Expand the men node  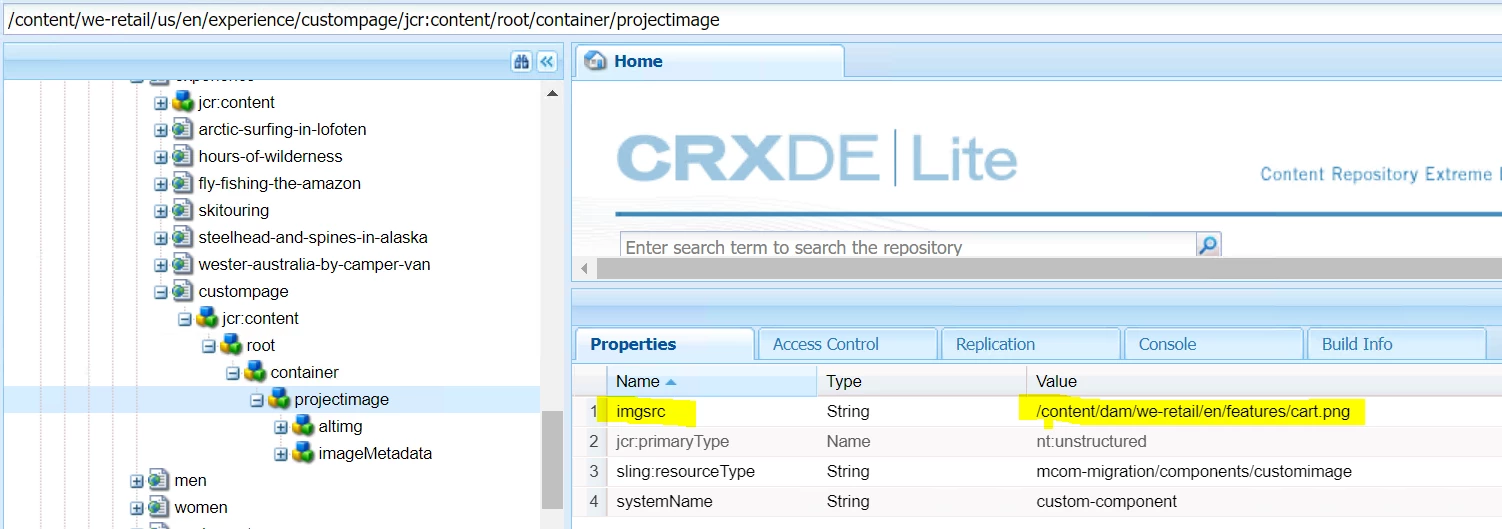pos(137,481)
